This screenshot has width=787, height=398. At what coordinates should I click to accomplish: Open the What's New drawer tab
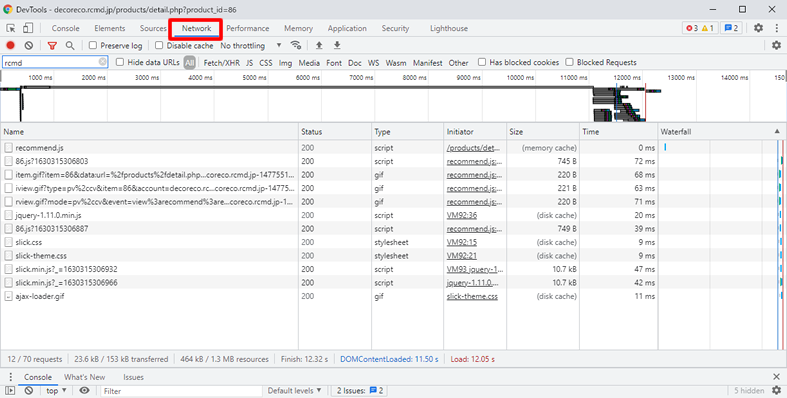tap(84, 377)
